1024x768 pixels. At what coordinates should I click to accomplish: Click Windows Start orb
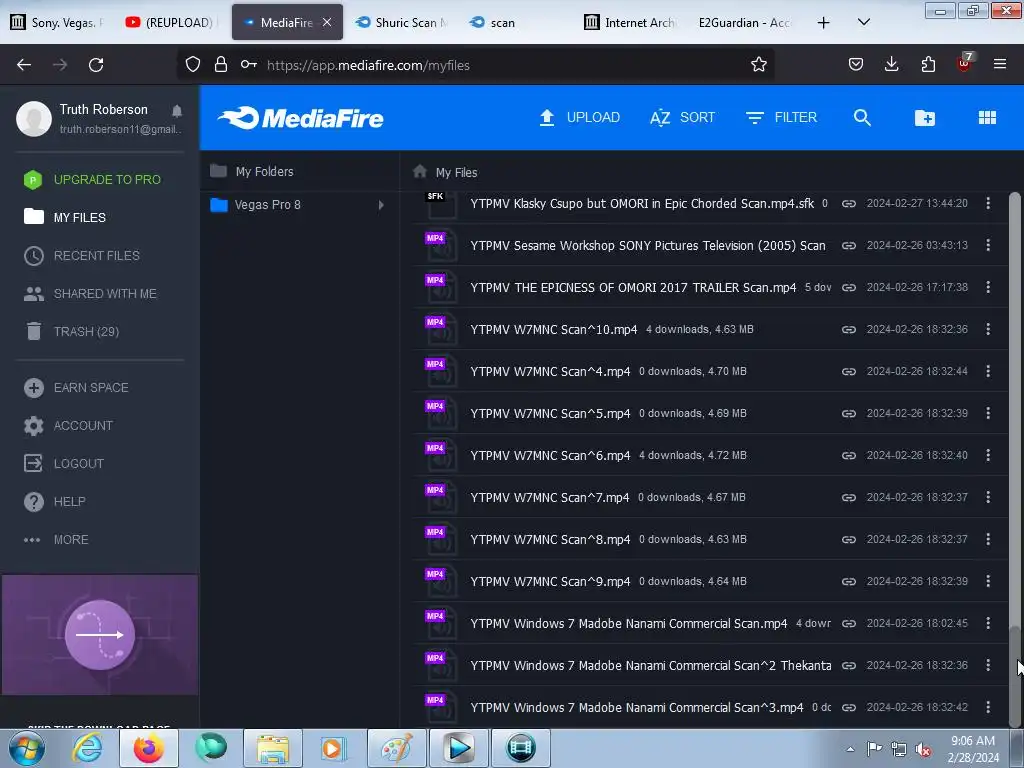tap(27, 748)
